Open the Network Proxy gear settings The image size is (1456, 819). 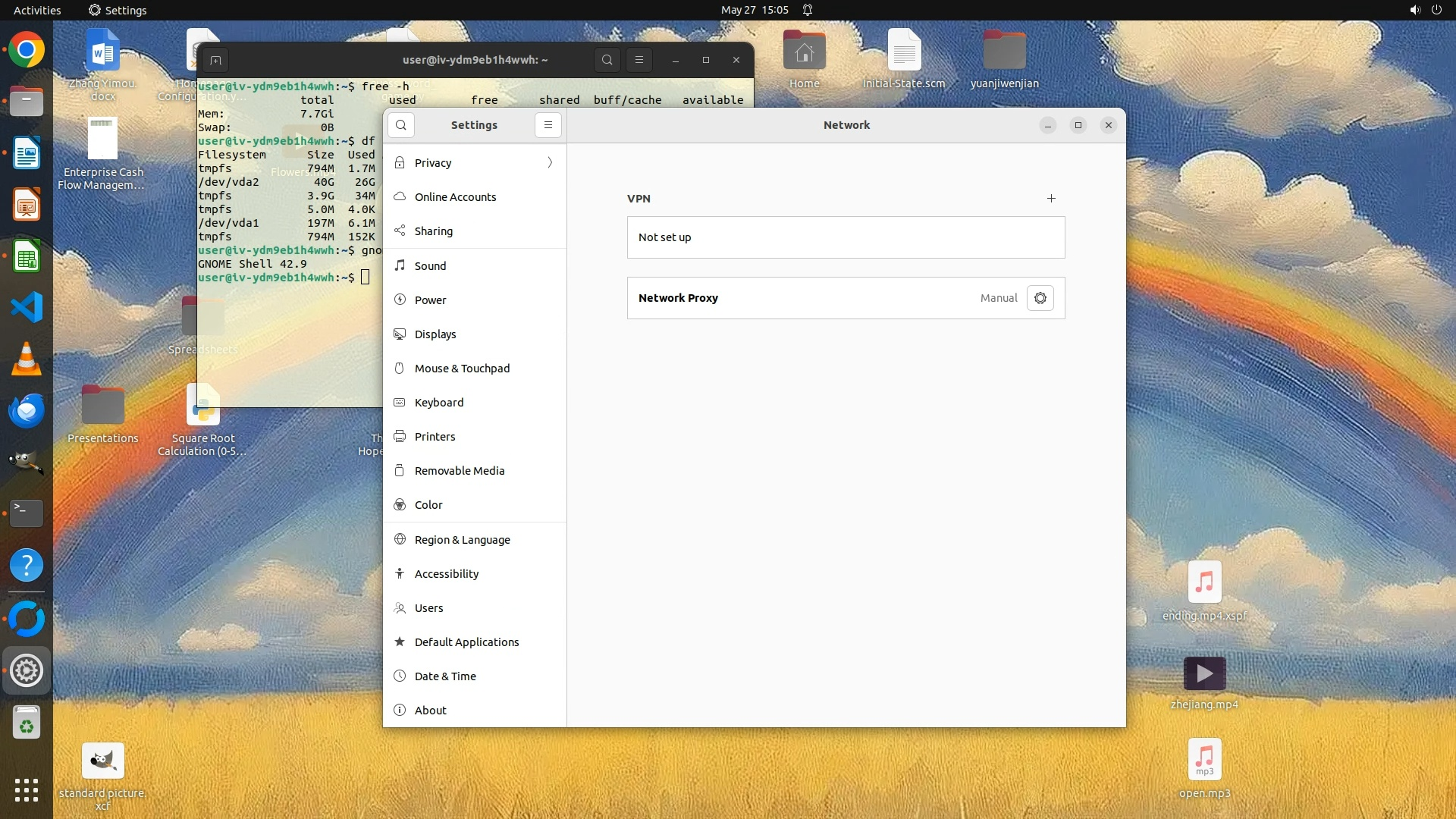[x=1040, y=298]
